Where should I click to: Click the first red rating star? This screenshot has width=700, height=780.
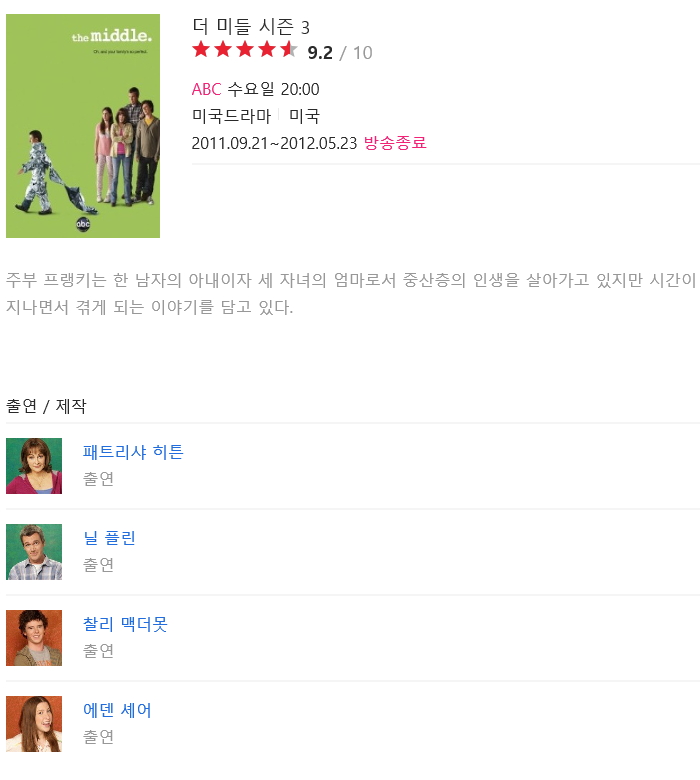(201, 50)
